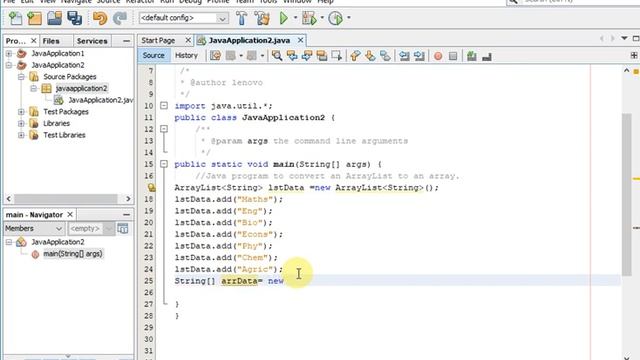Image resolution: width=640 pixels, height=360 pixels.
Task: Click the Undo arrow icon
Action: (100, 18)
